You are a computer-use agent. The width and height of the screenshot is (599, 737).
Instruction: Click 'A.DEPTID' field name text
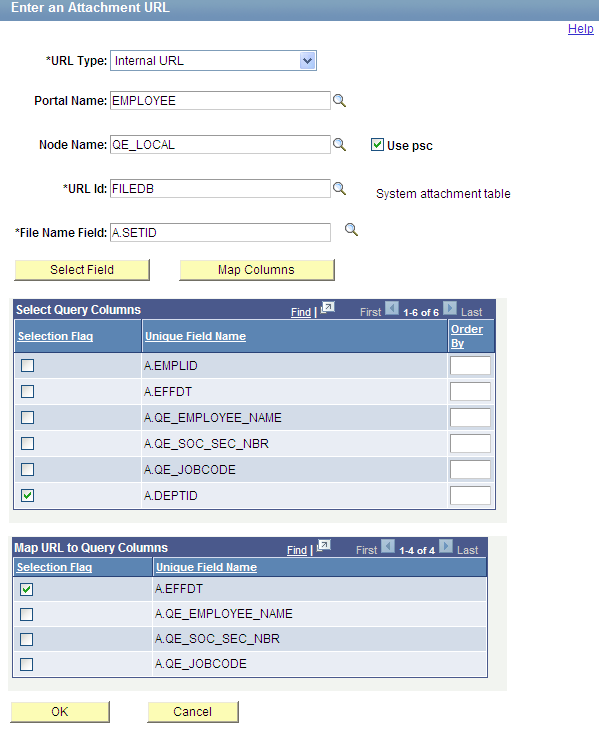[x=171, y=495]
